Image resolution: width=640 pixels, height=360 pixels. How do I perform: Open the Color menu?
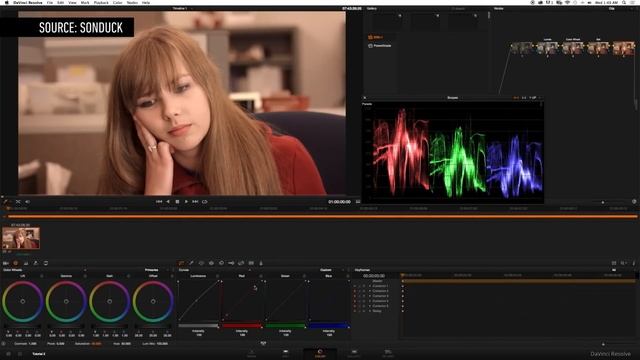click(x=118, y=2)
